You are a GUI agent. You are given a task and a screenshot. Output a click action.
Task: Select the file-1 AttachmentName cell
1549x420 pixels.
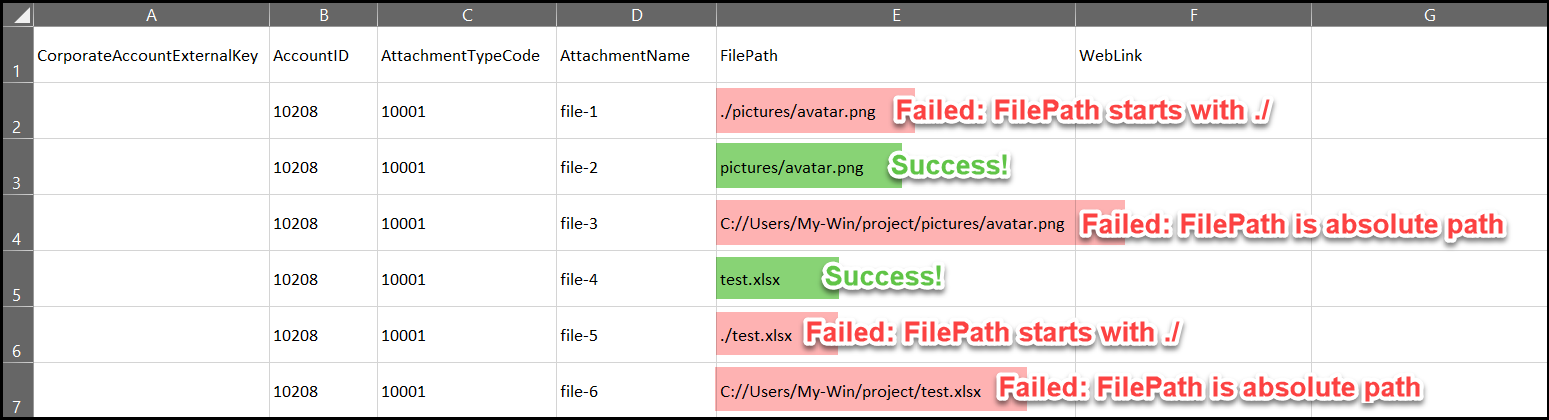(x=636, y=111)
